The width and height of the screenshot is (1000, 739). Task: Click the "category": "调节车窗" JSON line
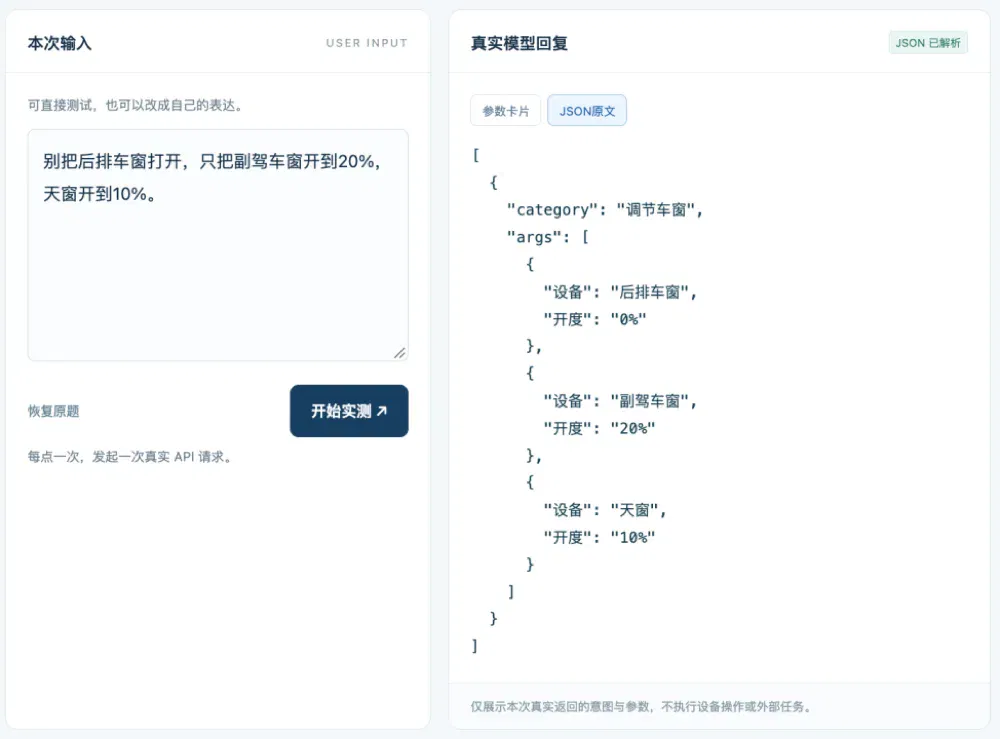pyautogui.click(x=604, y=210)
